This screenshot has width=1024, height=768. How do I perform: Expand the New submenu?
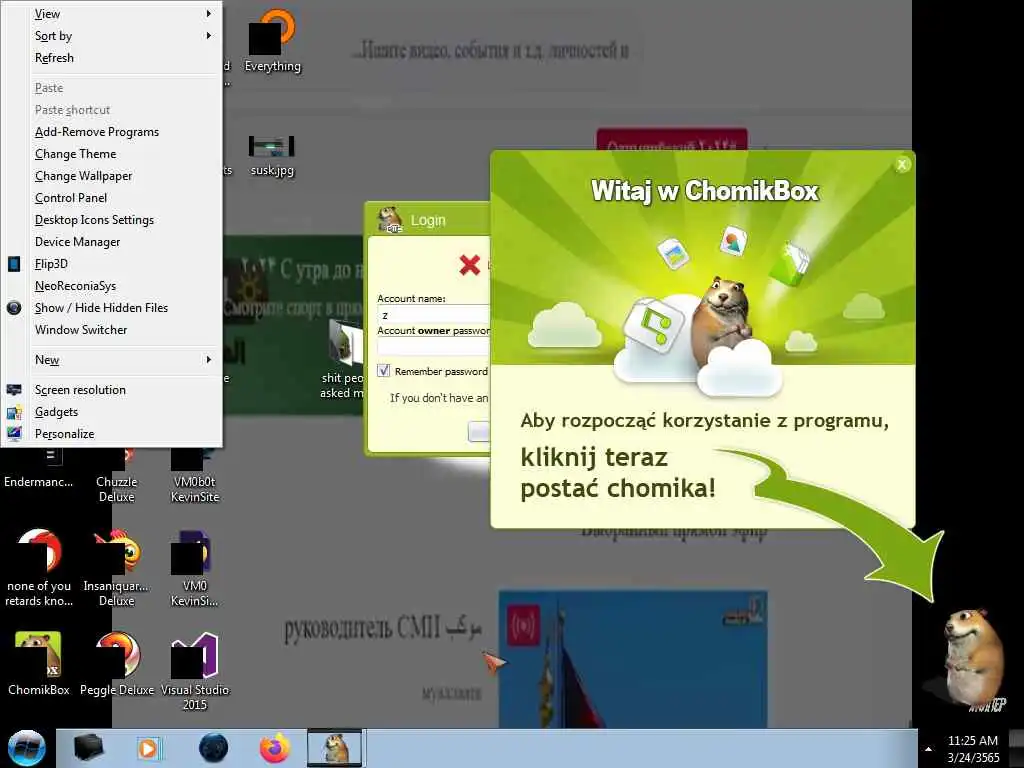tap(112, 360)
